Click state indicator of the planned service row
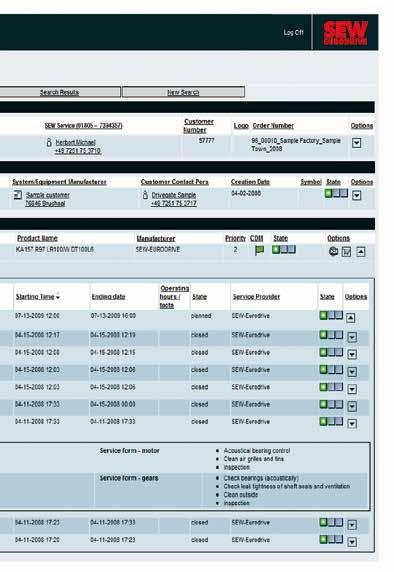 click(x=331, y=315)
